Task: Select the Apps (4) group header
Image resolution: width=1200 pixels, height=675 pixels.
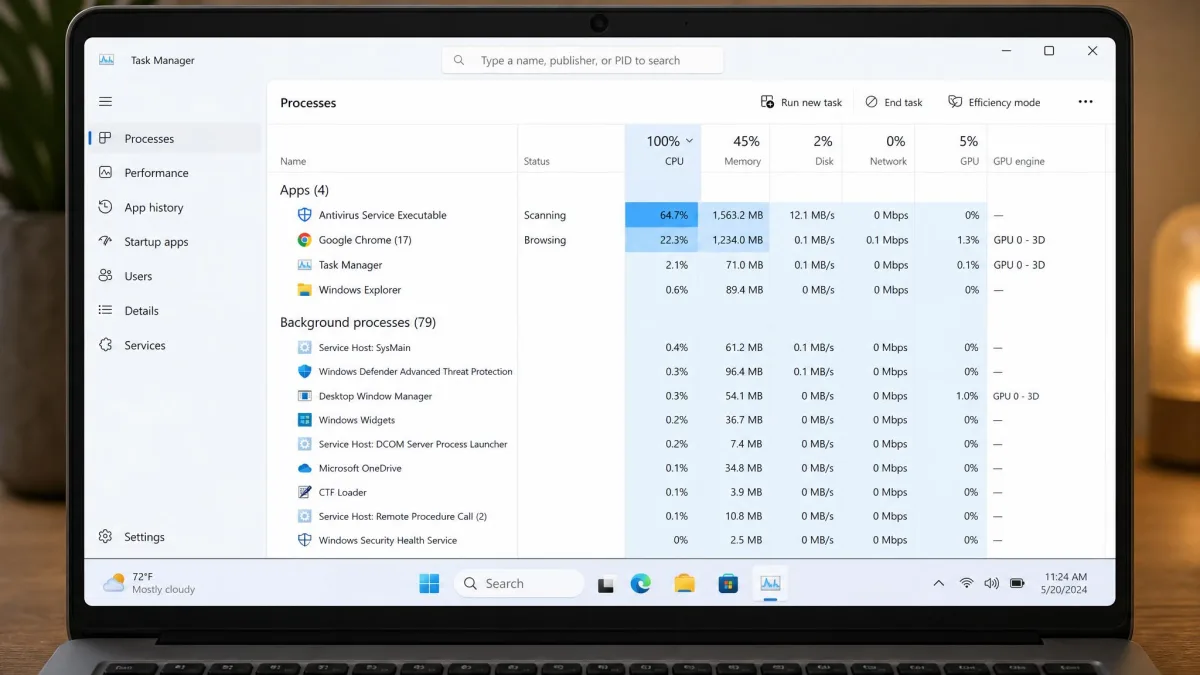Action: (304, 190)
